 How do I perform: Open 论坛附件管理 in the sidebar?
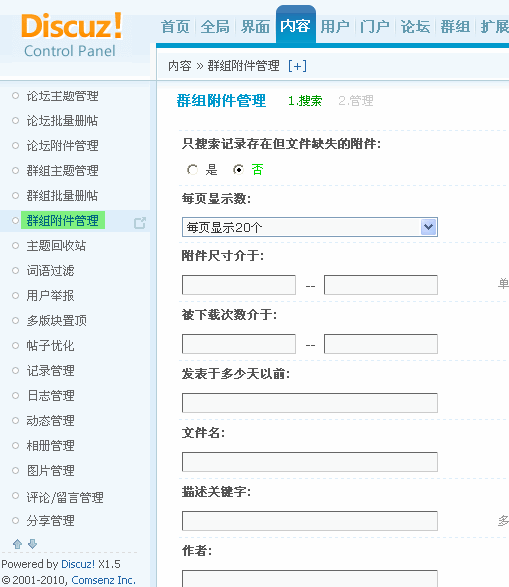pyautogui.click(x=63, y=146)
